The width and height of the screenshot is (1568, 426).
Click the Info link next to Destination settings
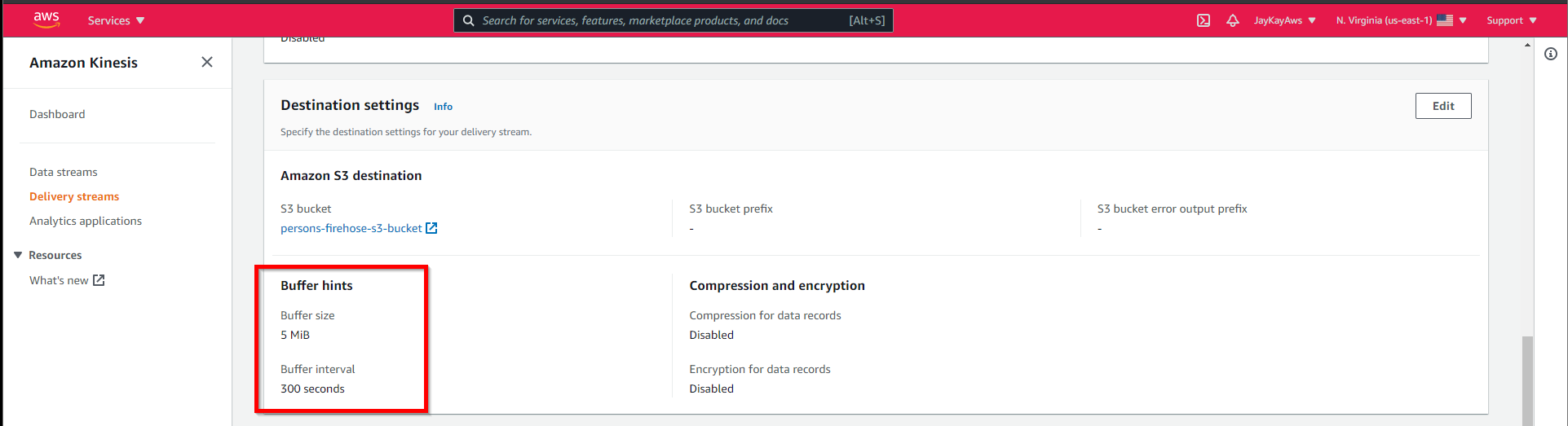pos(443,107)
